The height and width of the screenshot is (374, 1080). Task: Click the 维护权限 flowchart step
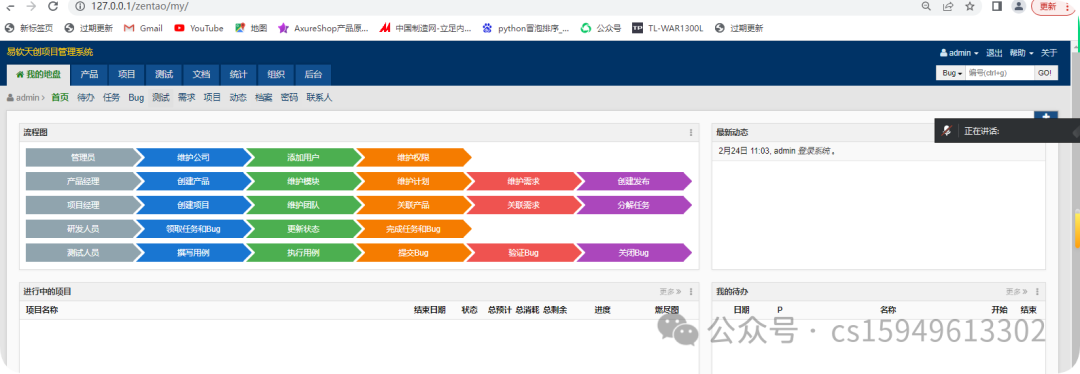pos(413,158)
